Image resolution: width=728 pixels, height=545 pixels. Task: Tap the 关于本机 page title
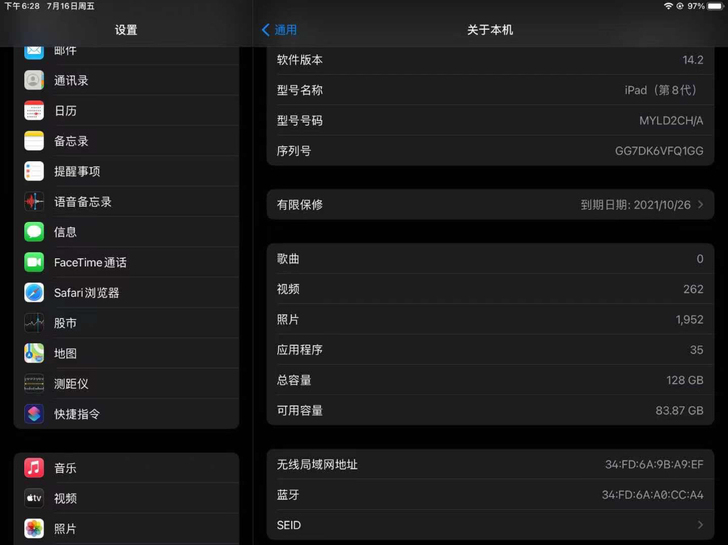[490, 30]
